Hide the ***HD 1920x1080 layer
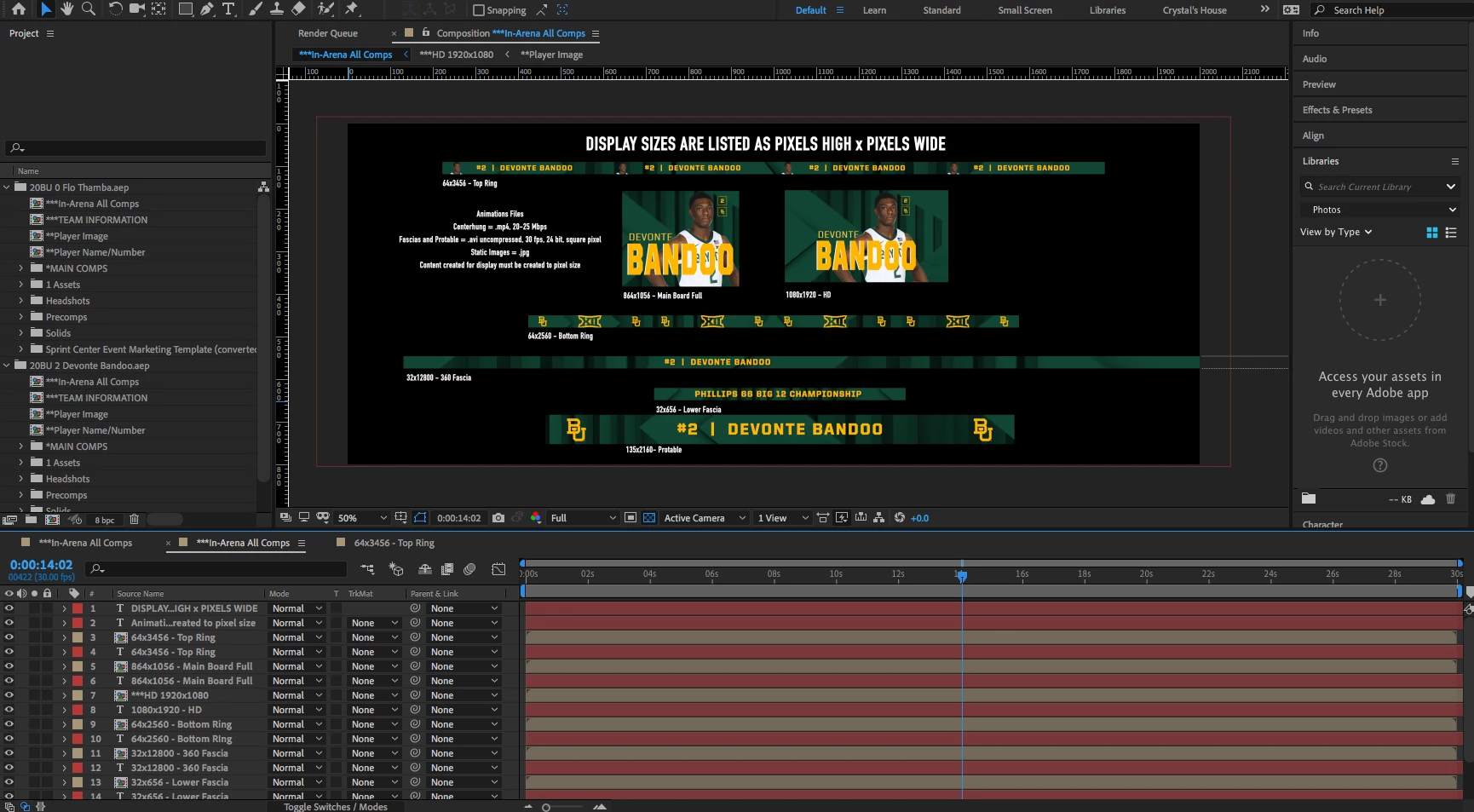The width and height of the screenshot is (1474, 812). [x=9, y=695]
